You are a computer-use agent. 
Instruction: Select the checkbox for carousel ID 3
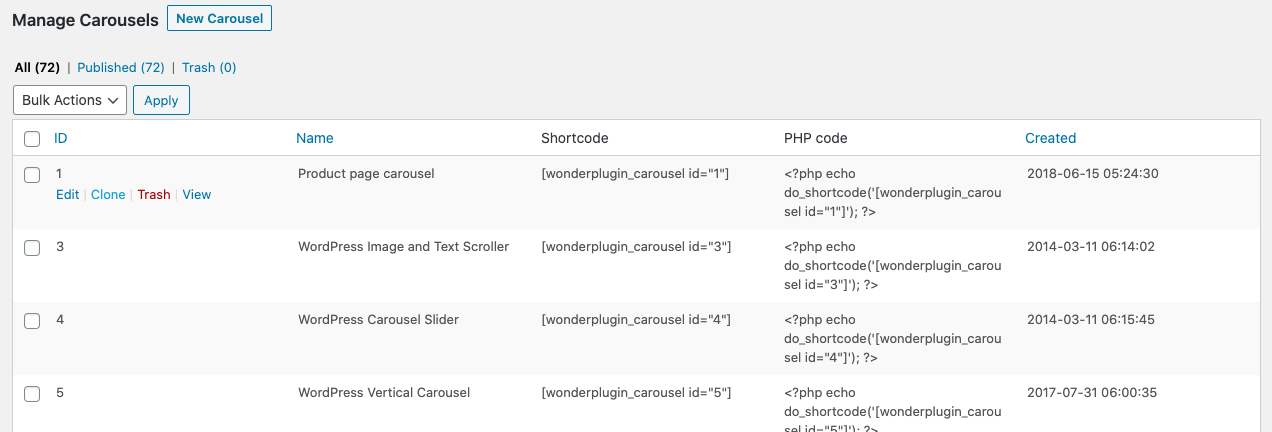pos(32,248)
